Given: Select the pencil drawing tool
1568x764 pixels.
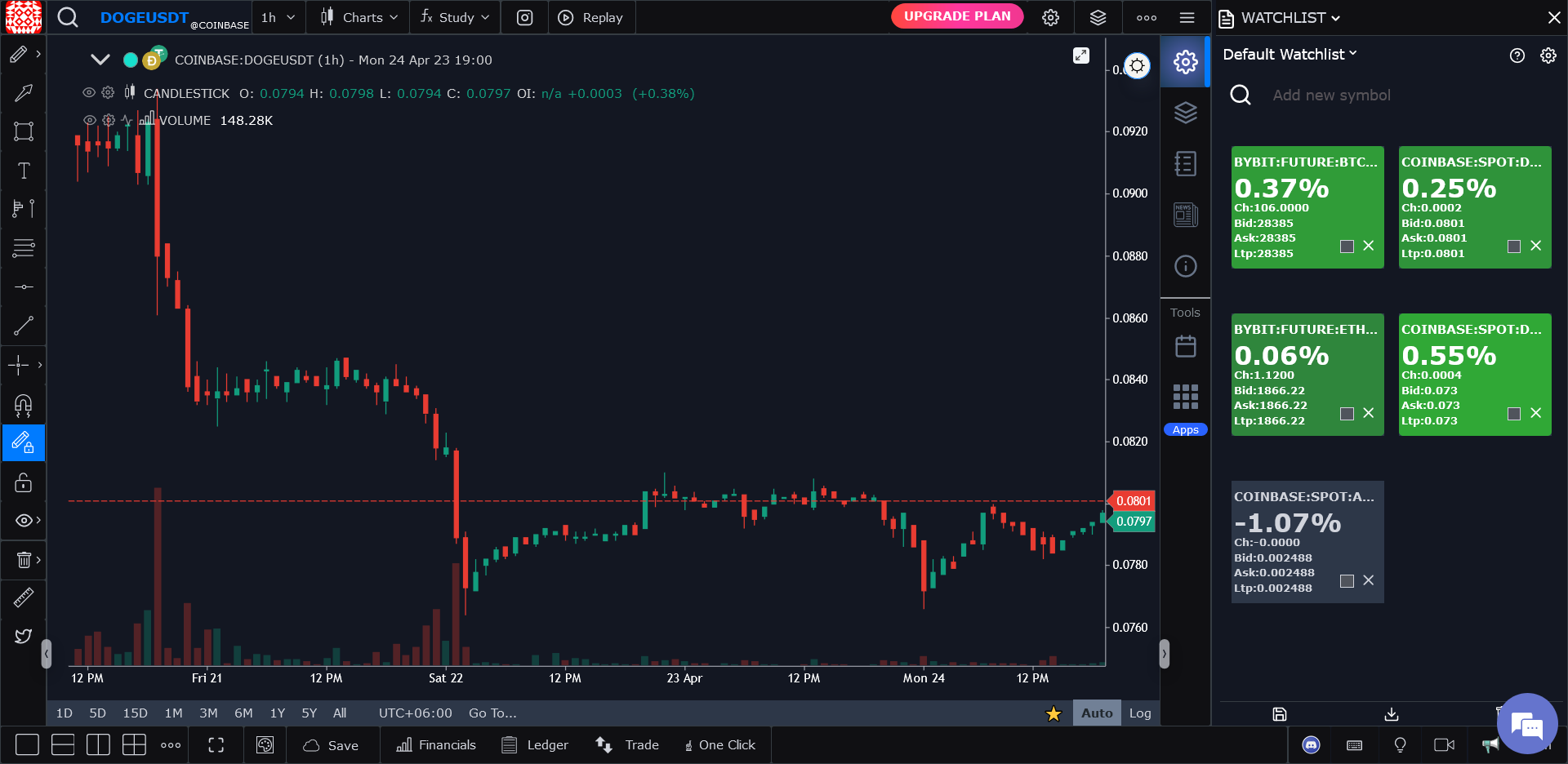Looking at the screenshot, I should coord(19,54).
